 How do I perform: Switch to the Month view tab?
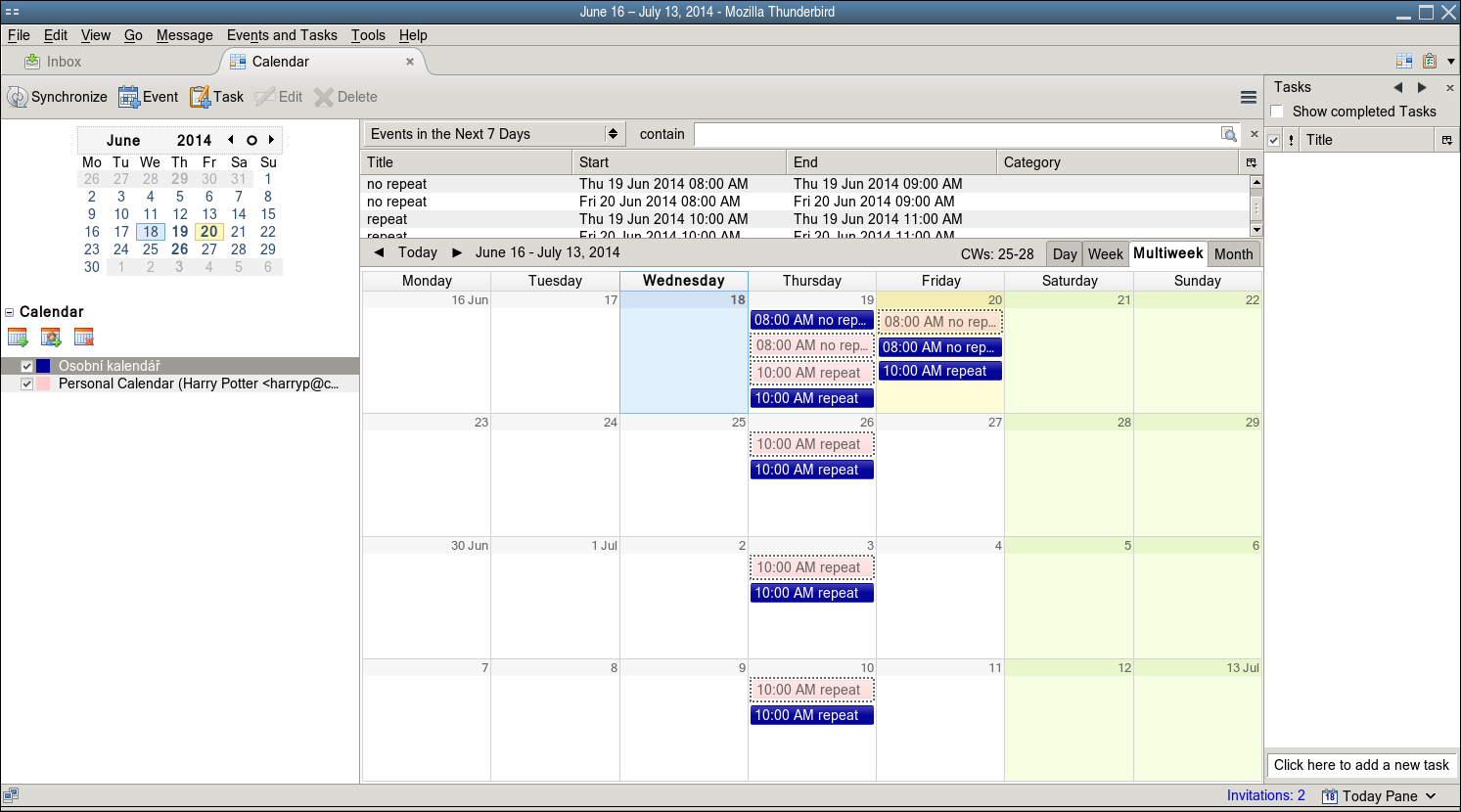pyautogui.click(x=1233, y=253)
